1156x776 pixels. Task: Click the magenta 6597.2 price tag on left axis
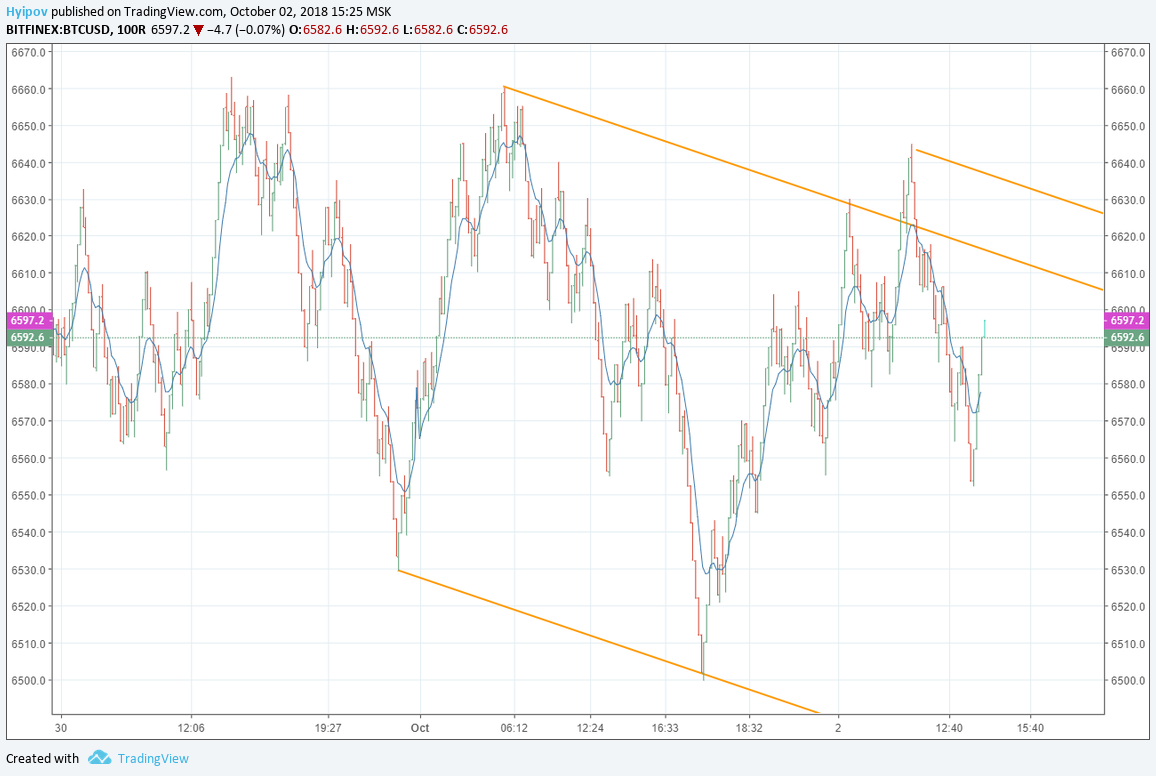(x=27, y=321)
